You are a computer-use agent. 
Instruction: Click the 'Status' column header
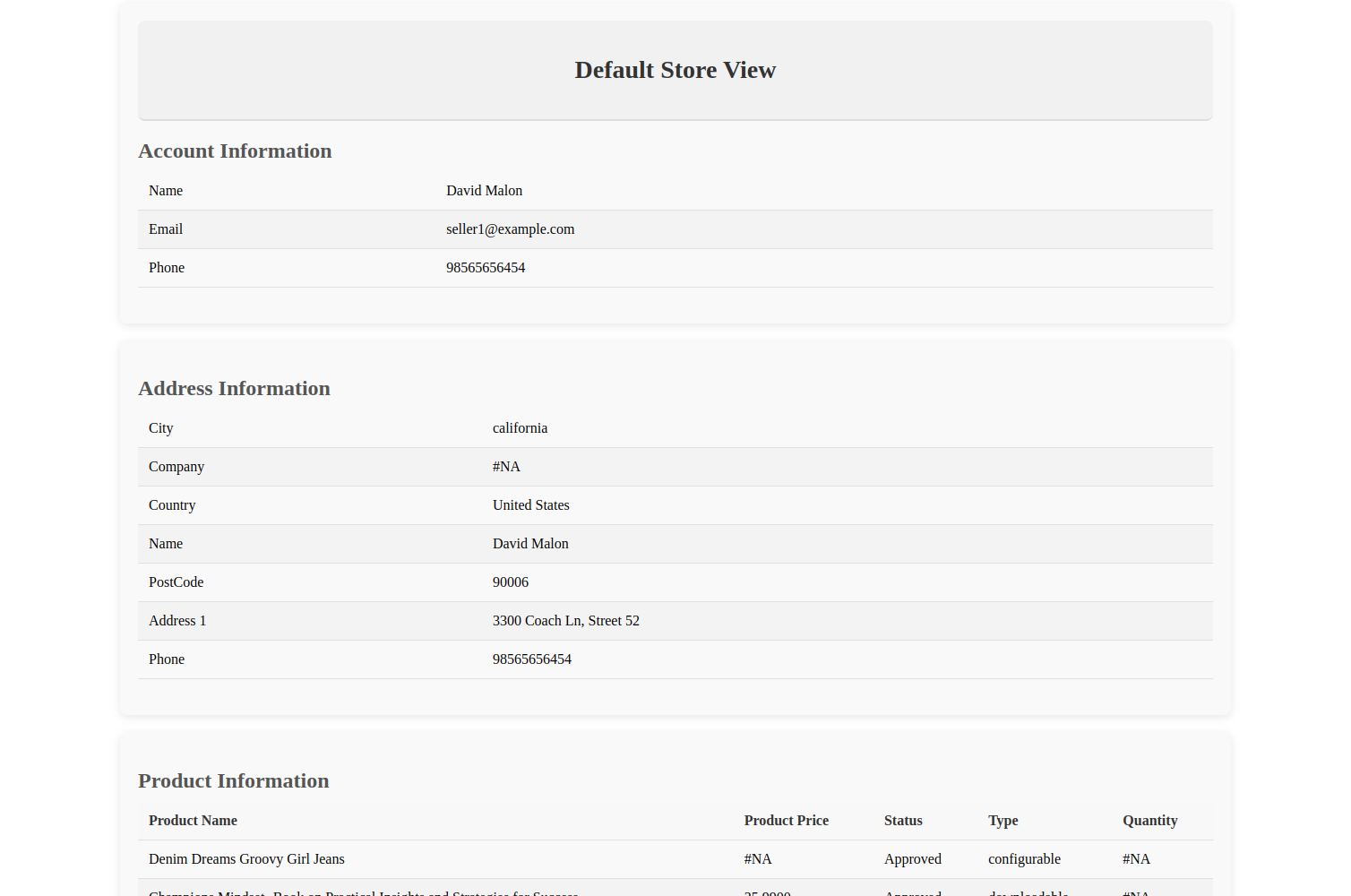pyautogui.click(x=903, y=821)
